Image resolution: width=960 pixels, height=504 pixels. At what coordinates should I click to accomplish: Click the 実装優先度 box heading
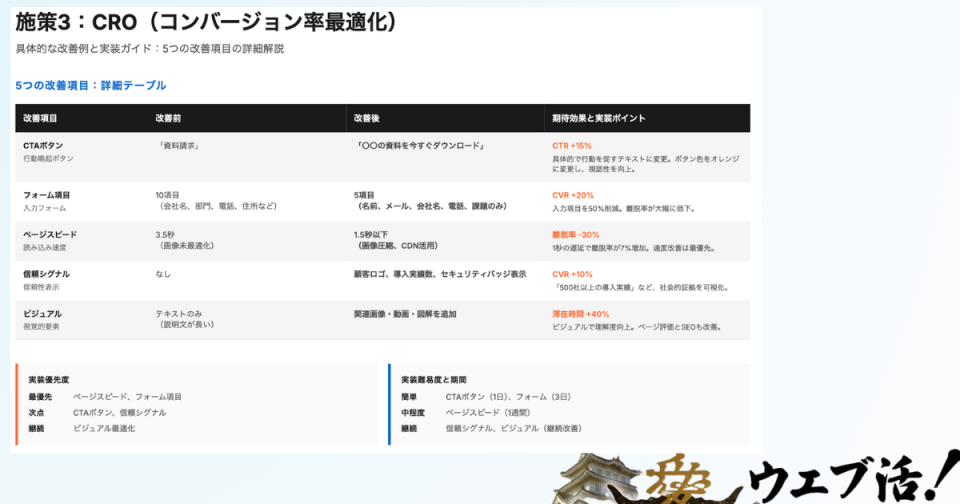click(49, 380)
